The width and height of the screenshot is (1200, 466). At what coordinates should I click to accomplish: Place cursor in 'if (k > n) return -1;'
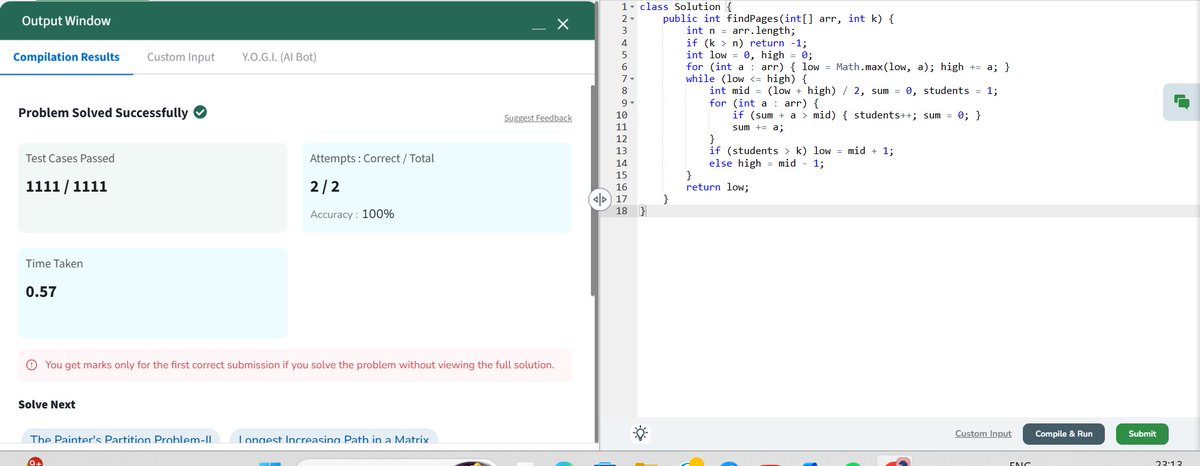746,42
